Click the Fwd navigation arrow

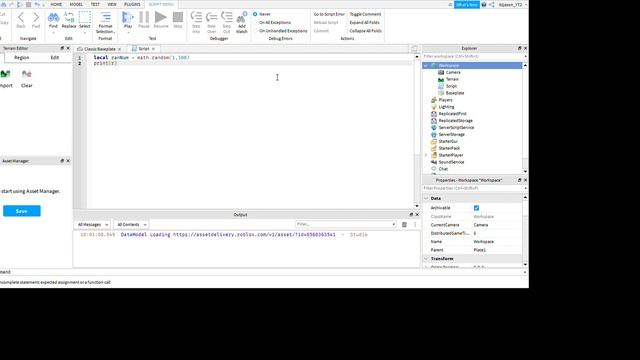tap(36, 20)
